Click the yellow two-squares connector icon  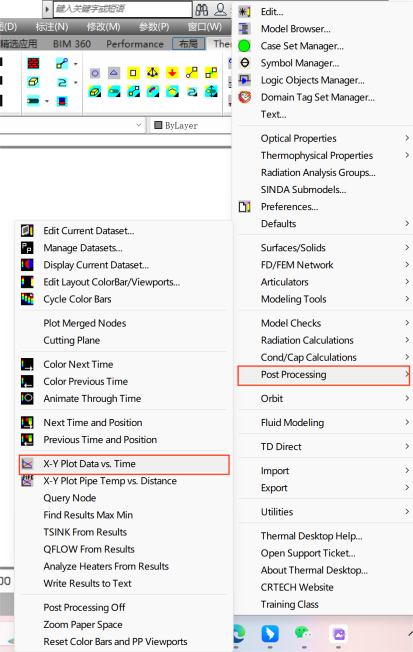211,73
